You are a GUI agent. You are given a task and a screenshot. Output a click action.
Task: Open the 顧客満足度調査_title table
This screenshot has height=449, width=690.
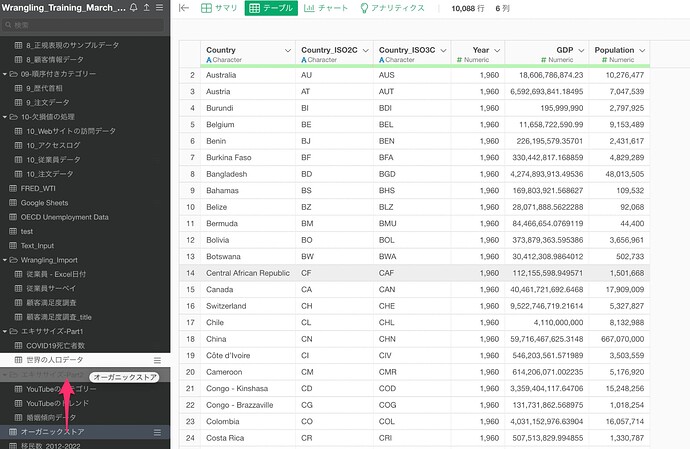tap(59, 317)
